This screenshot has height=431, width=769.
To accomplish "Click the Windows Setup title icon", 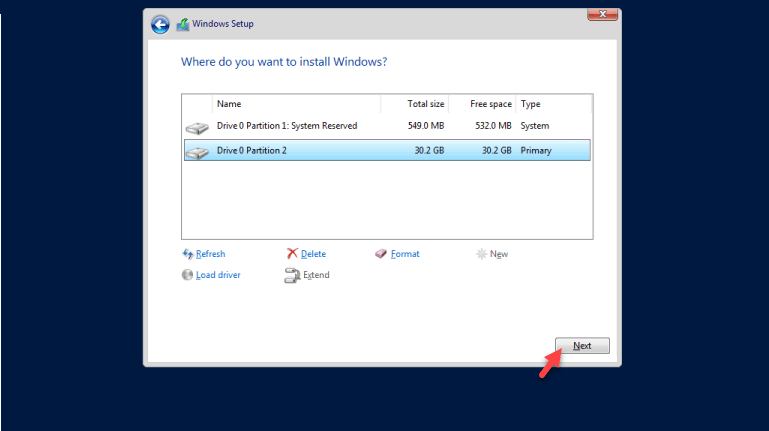I will point(183,25).
